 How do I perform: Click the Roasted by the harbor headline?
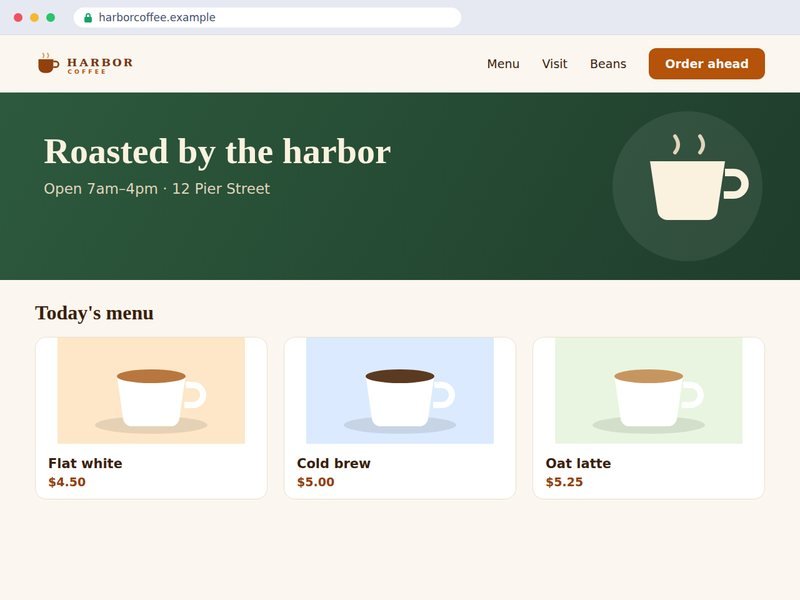pos(217,152)
